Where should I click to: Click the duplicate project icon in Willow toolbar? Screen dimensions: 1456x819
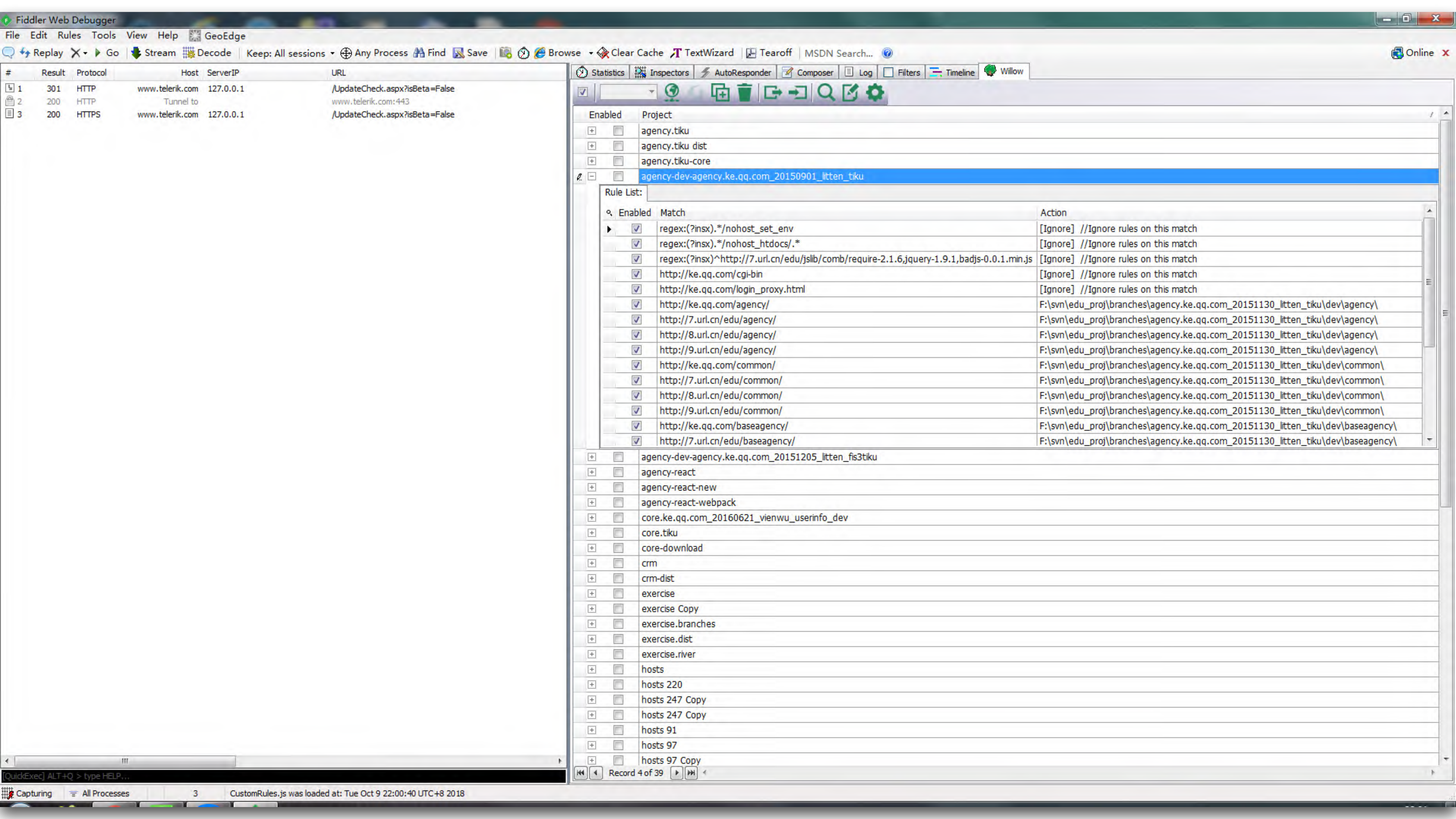tap(721, 93)
